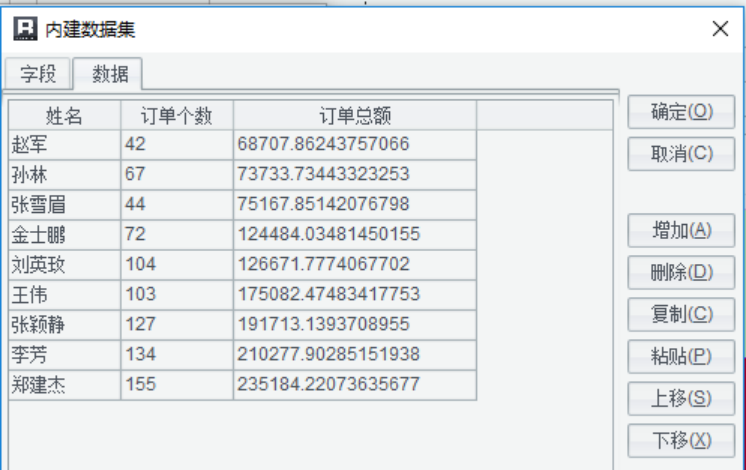The width and height of the screenshot is (746, 470).
Task: Select total cell 68707.86243757066
Action: (355, 145)
